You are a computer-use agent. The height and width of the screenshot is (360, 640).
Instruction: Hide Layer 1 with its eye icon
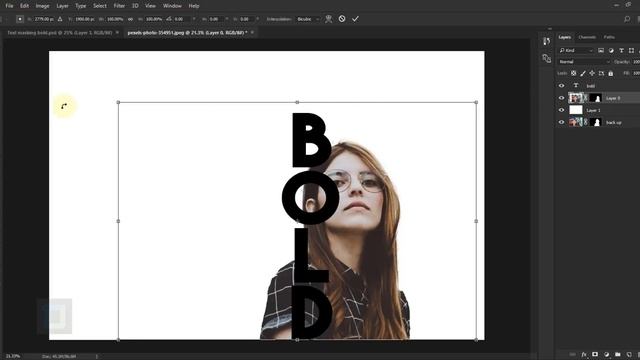click(562, 110)
